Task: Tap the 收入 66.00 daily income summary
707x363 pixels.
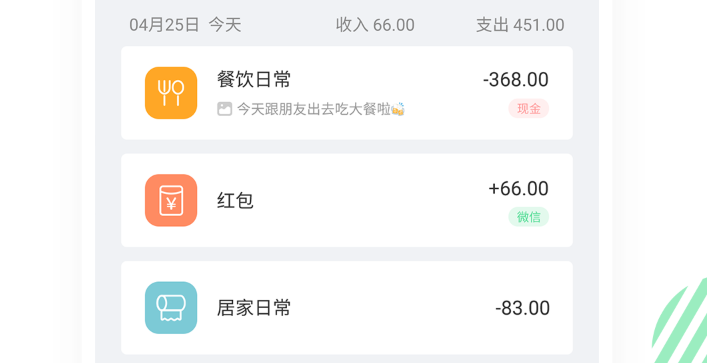Action: [x=375, y=25]
